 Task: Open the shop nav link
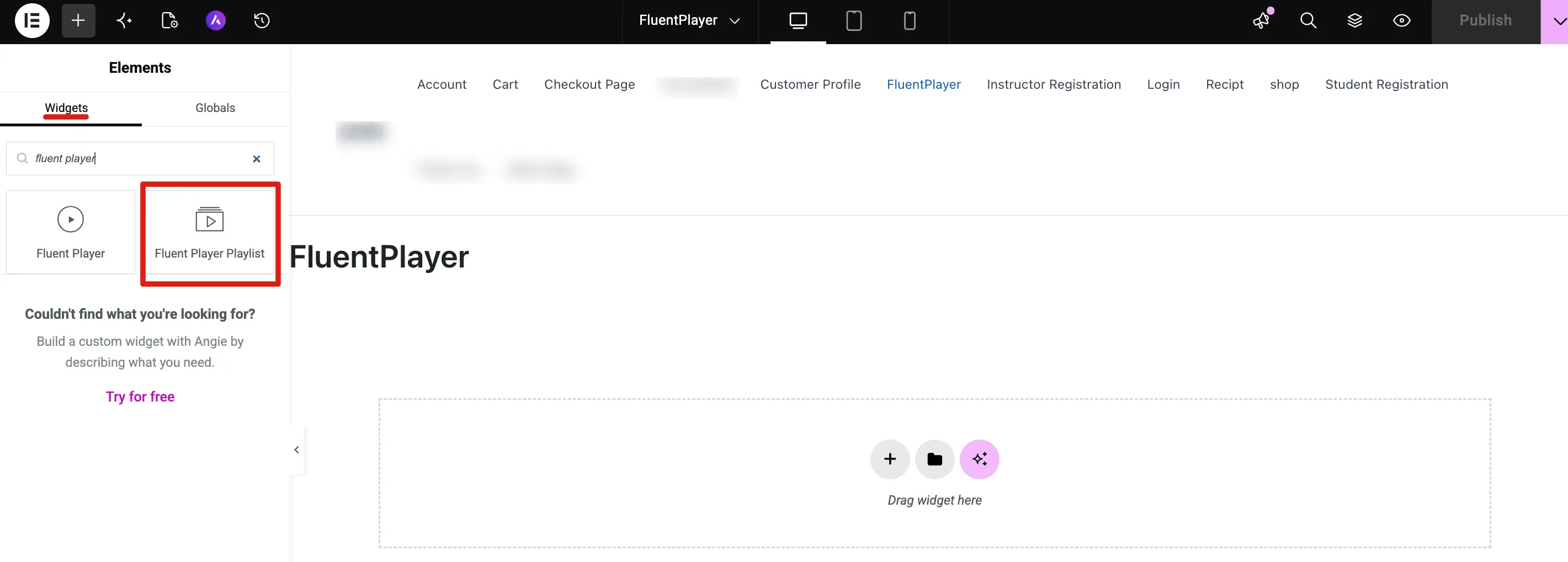[1284, 84]
